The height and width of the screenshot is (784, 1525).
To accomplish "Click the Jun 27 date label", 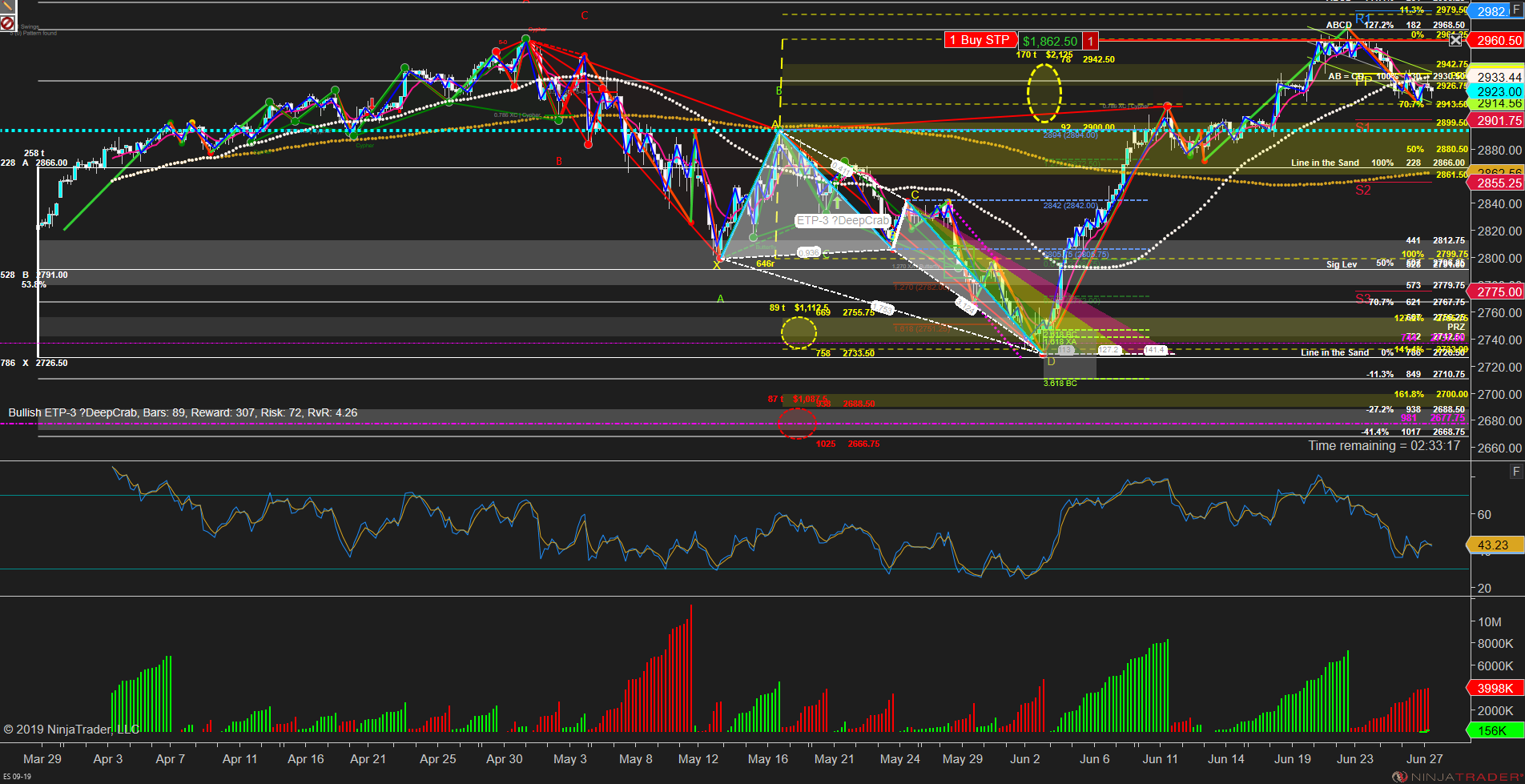I will click(x=1425, y=758).
